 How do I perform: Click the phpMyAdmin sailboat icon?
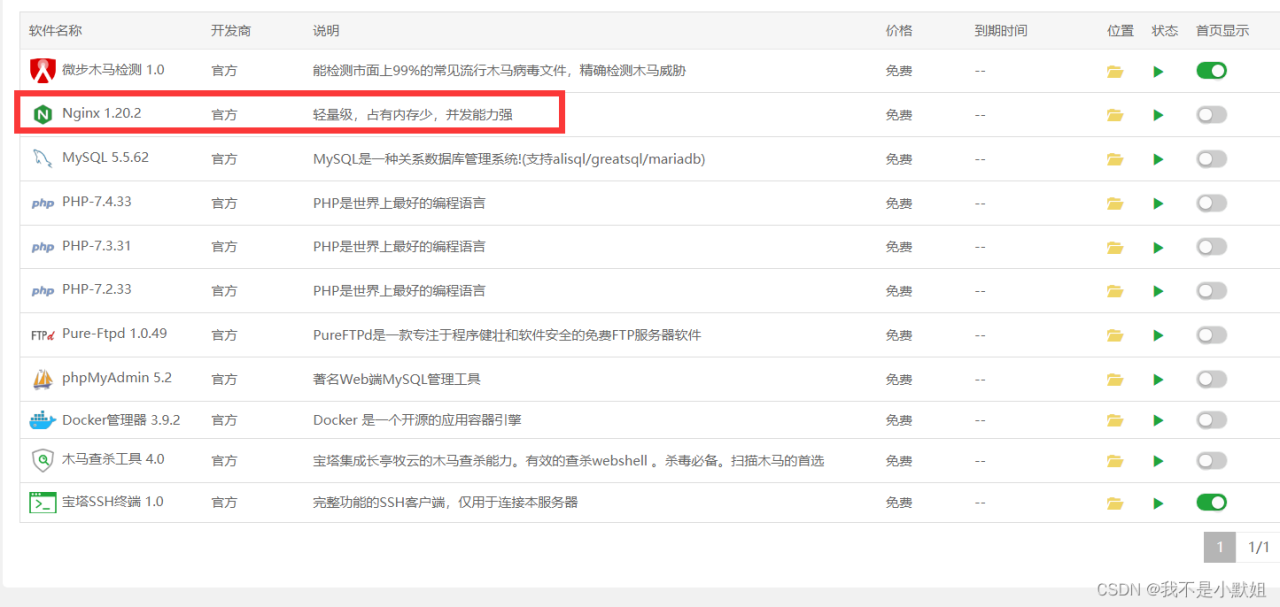[x=42, y=378]
